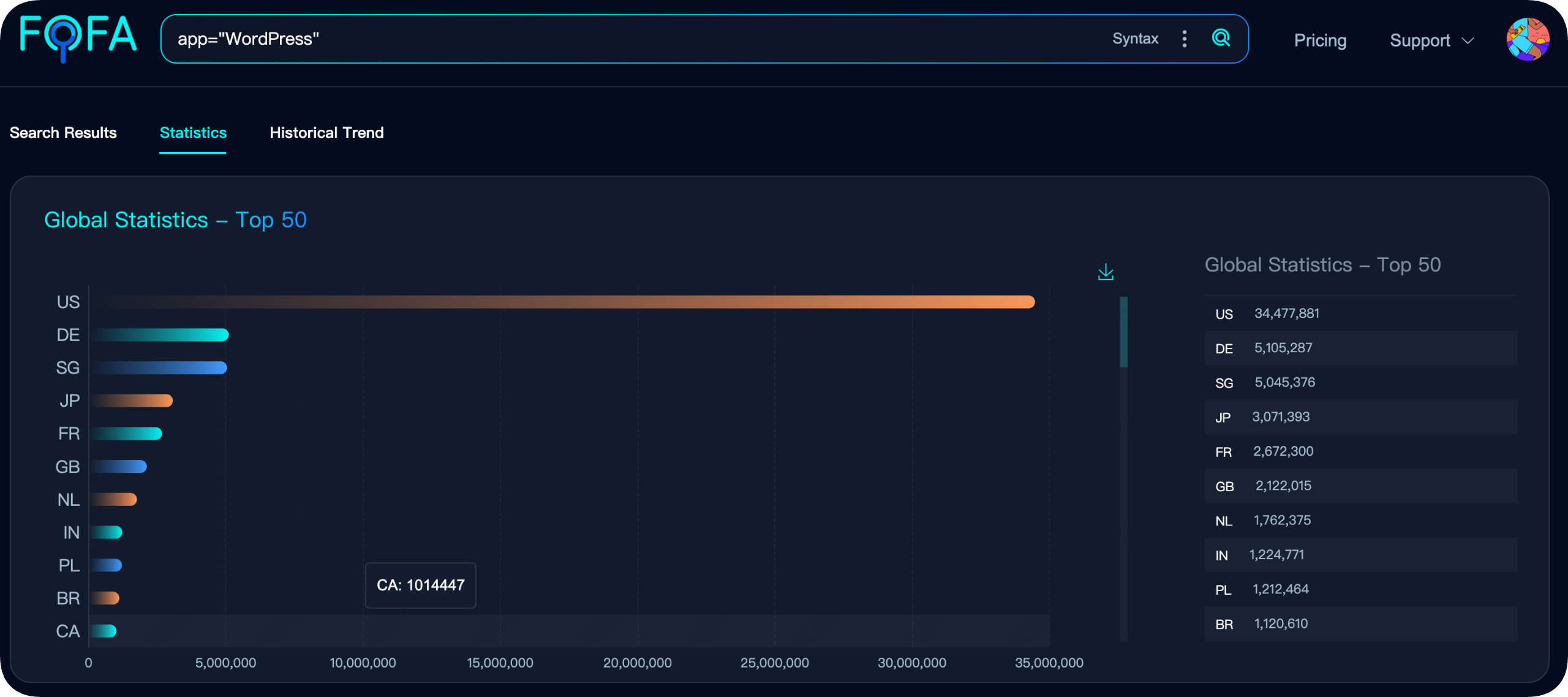Click the search magnifier icon
This screenshot has height=697, width=1568.
click(x=1221, y=38)
